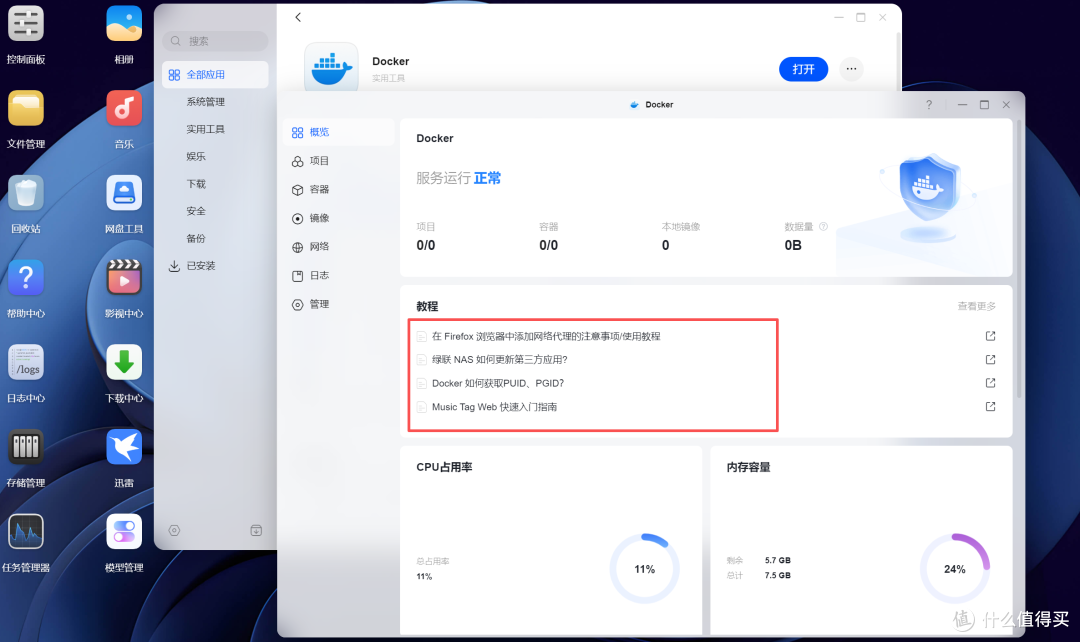Click the 搜索 search field in app center

(215, 41)
